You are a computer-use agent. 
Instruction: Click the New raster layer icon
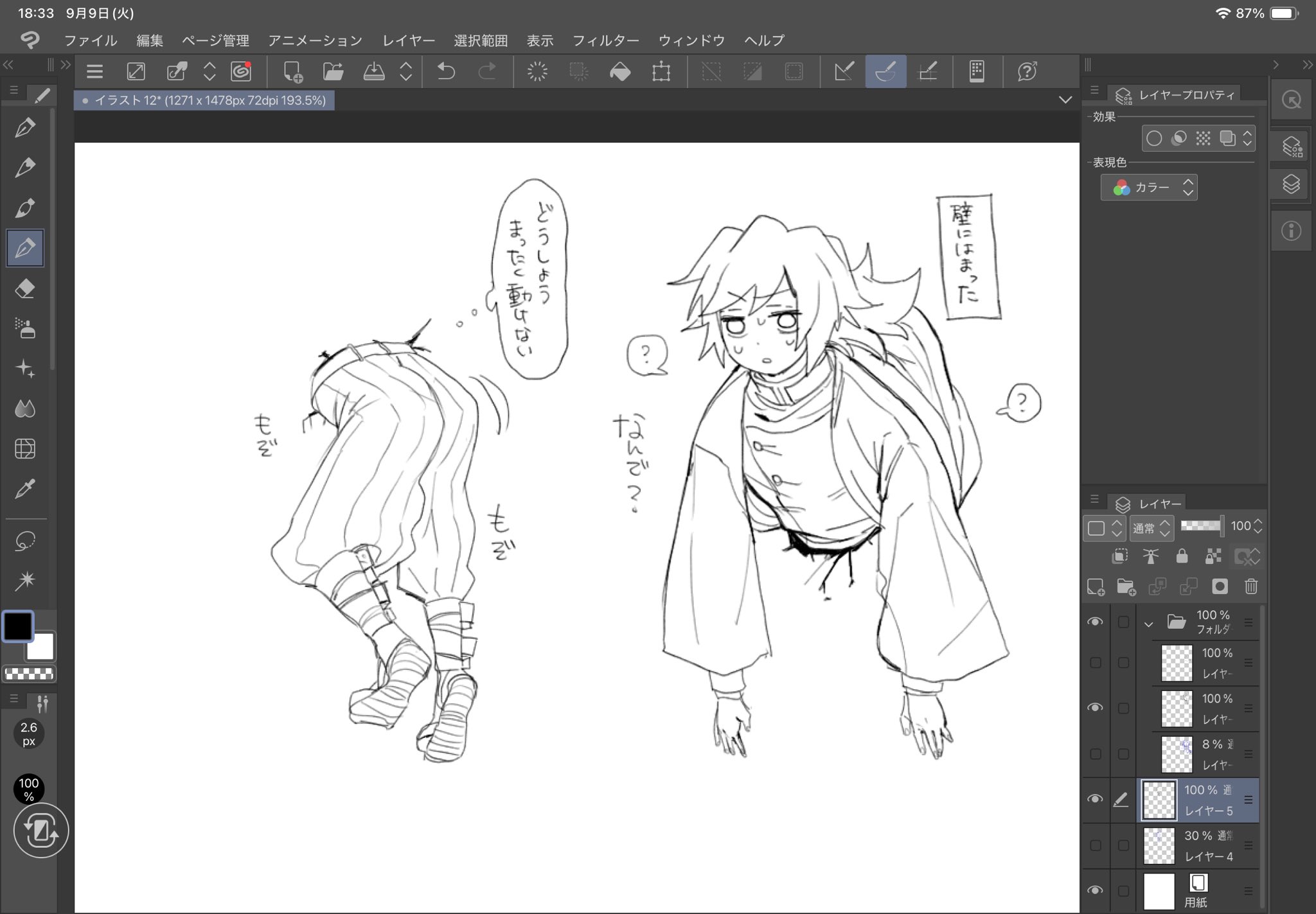coord(1095,586)
